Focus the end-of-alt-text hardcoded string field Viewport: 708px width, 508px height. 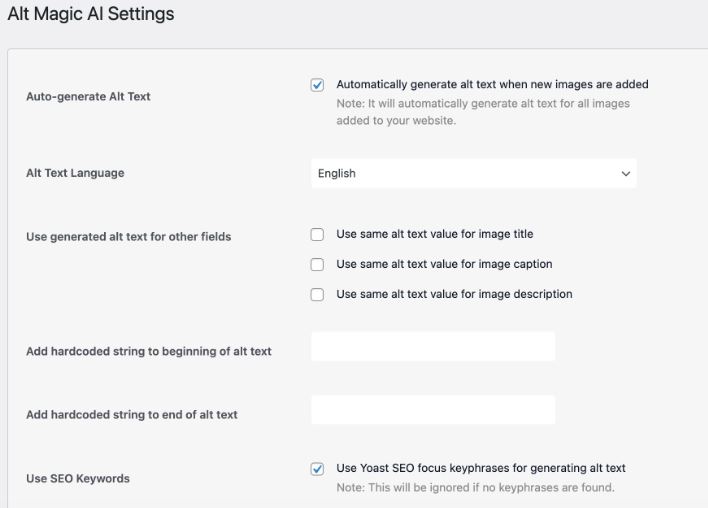click(433, 410)
